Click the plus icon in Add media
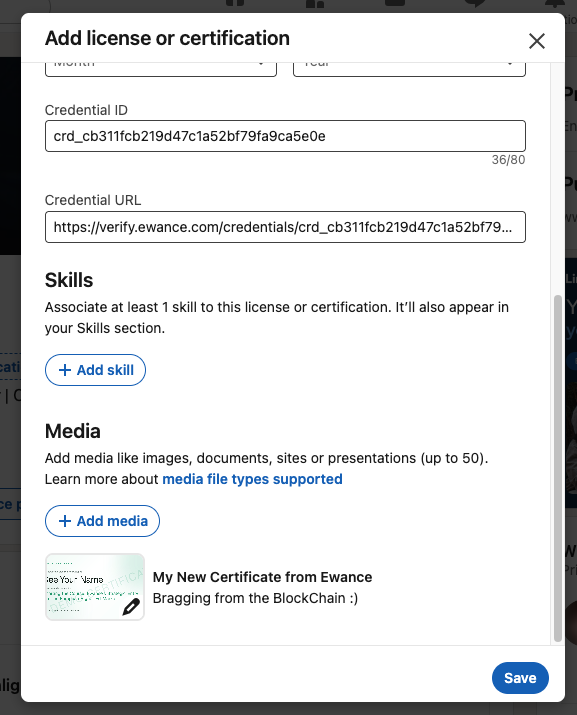This screenshot has height=715, width=577. pyautogui.click(x=65, y=521)
